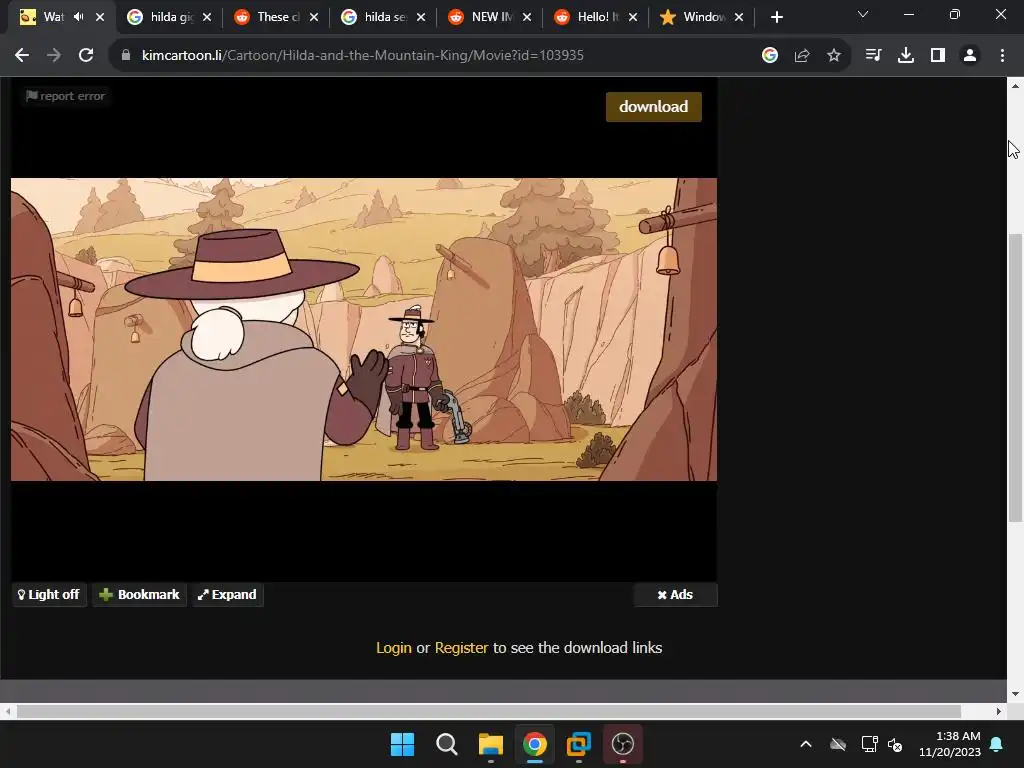
Task: Click the download button
Action: coord(654,106)
